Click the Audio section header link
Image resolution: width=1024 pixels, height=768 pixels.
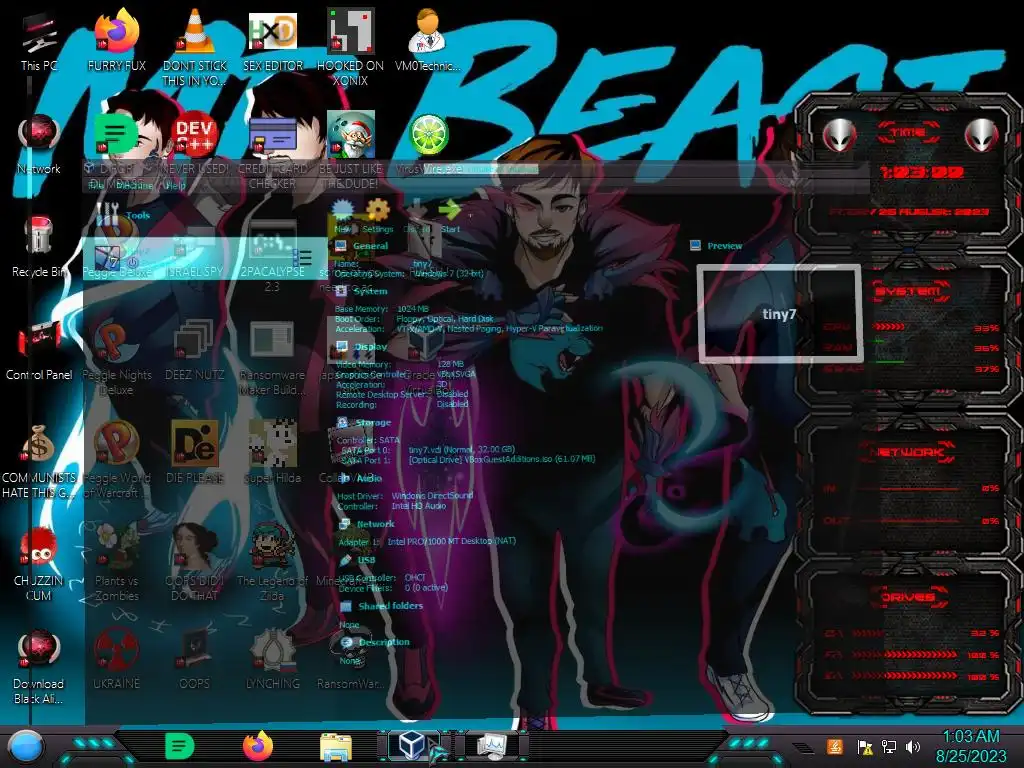coord(369,478)
